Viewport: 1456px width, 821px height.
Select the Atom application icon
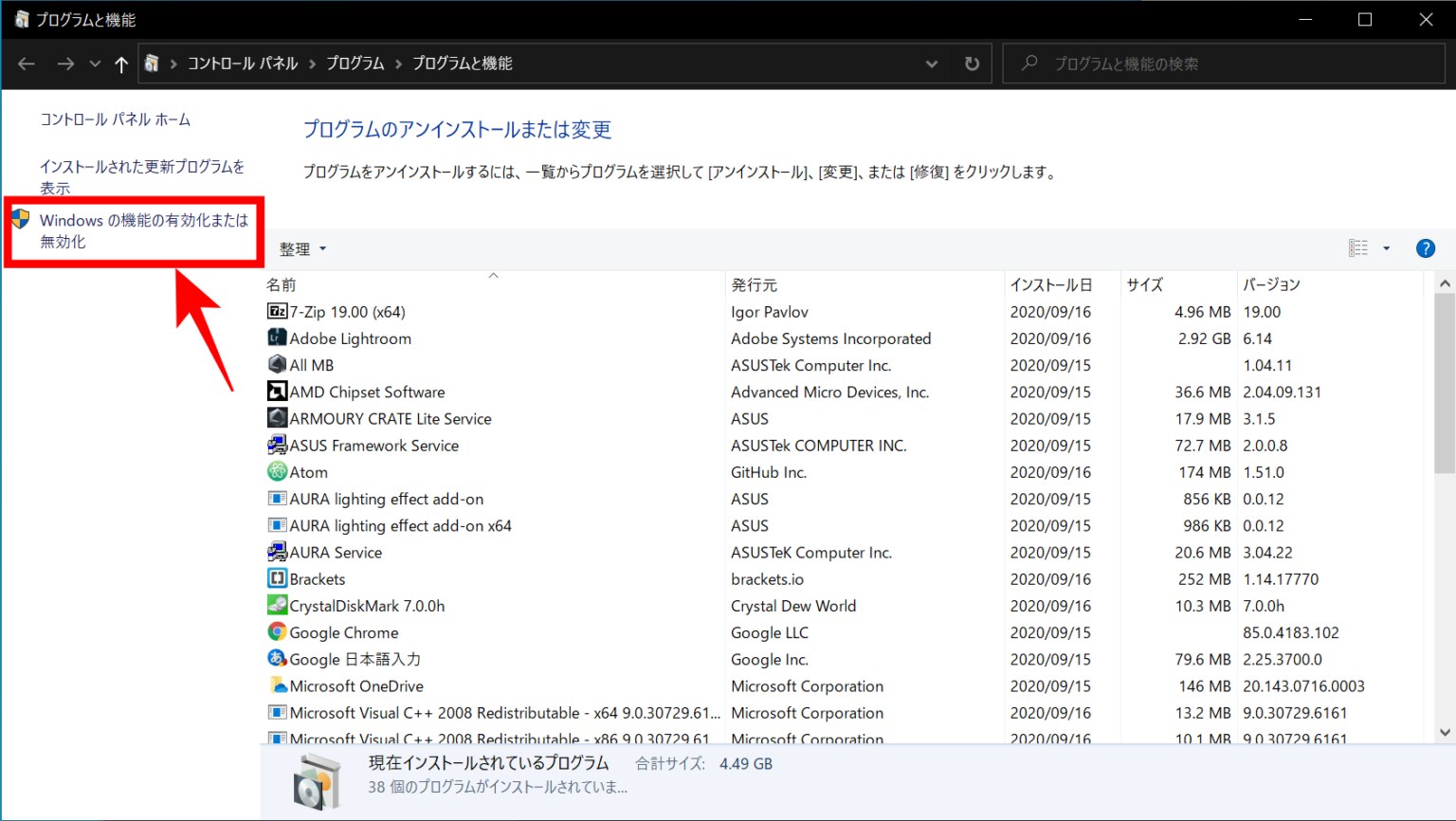(276, 471)
